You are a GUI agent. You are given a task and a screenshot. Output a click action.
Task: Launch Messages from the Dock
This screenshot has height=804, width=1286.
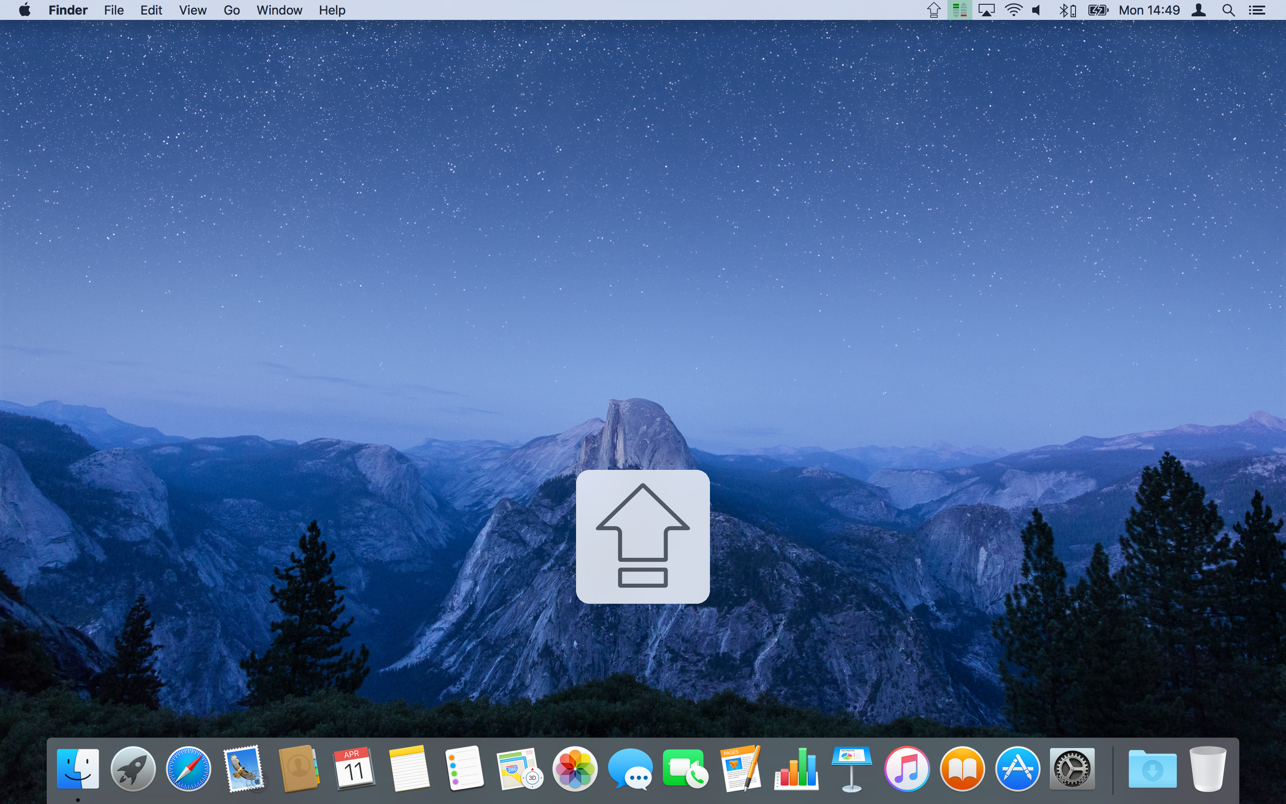pos(630,769)
